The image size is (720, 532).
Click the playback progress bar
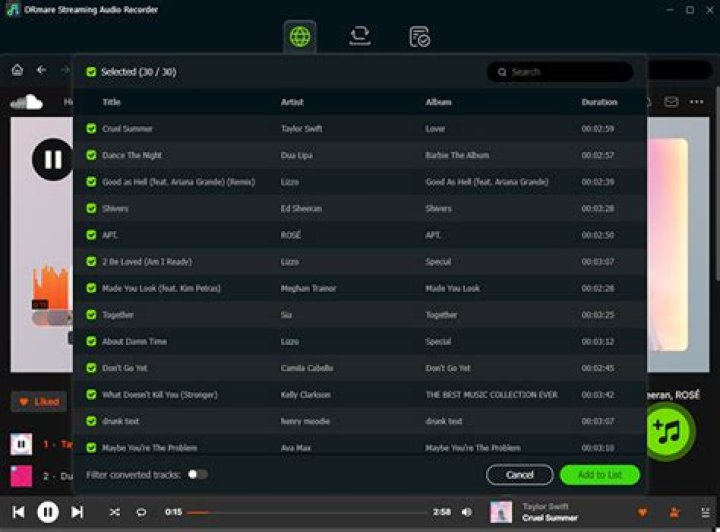307,512
